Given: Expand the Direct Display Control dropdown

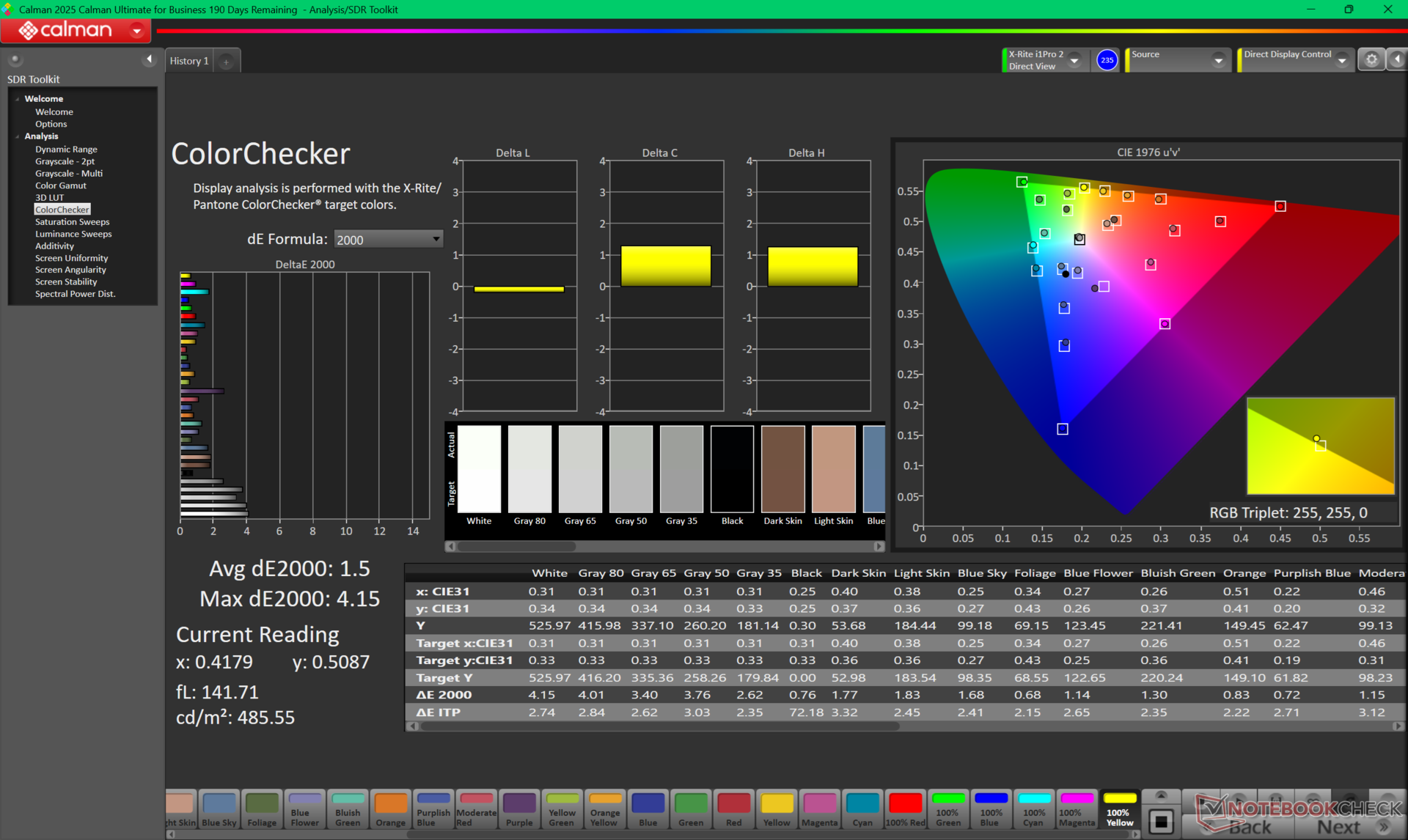Looking at the screenshot, I should point(1342,61).
